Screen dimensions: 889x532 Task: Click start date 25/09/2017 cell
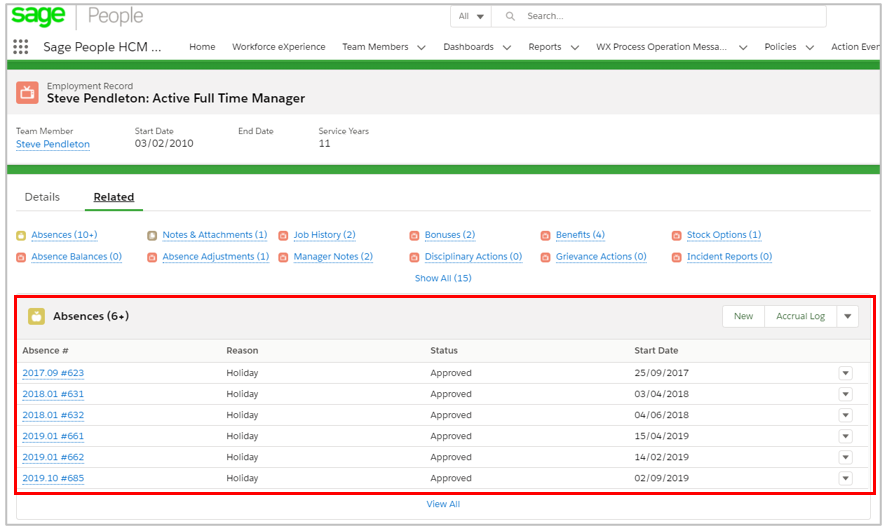coord(661,373)
